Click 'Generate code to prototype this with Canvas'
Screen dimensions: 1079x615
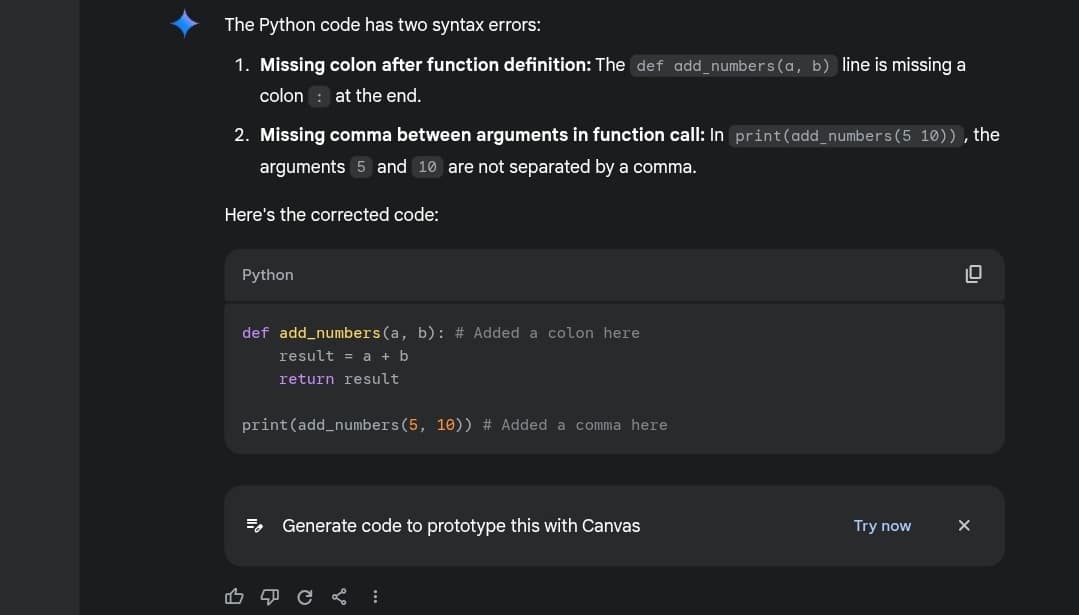point(461,526)
